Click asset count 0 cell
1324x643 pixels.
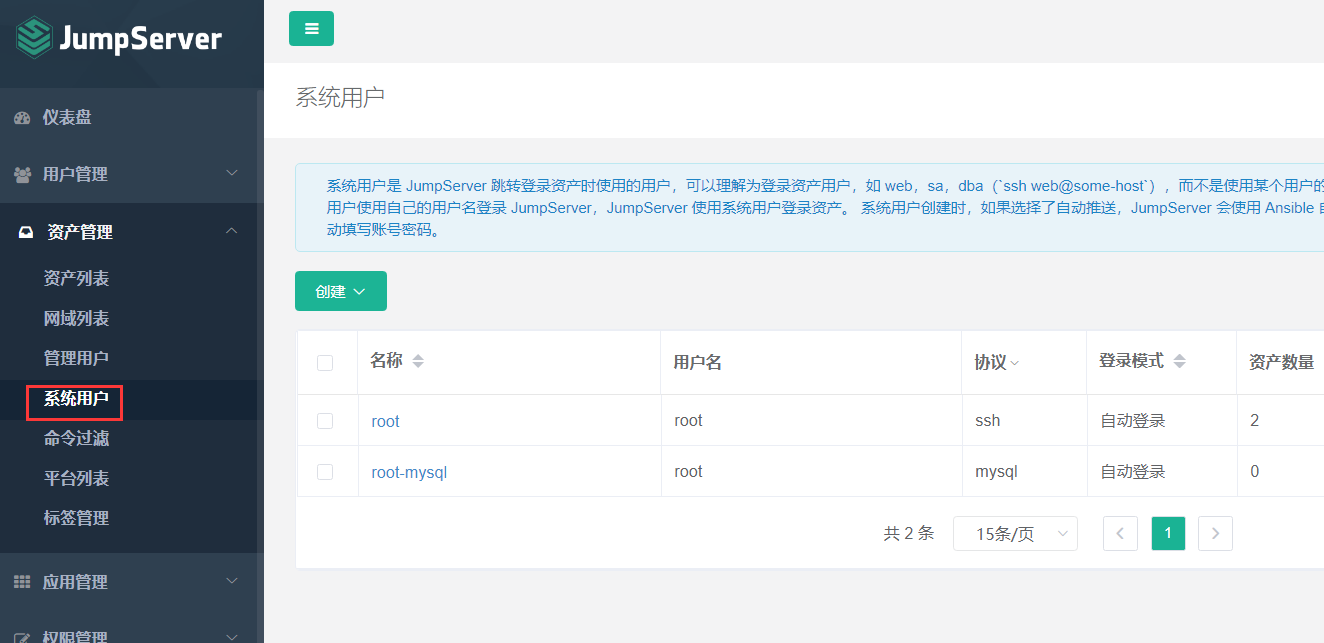click(x=1255, y=471)
